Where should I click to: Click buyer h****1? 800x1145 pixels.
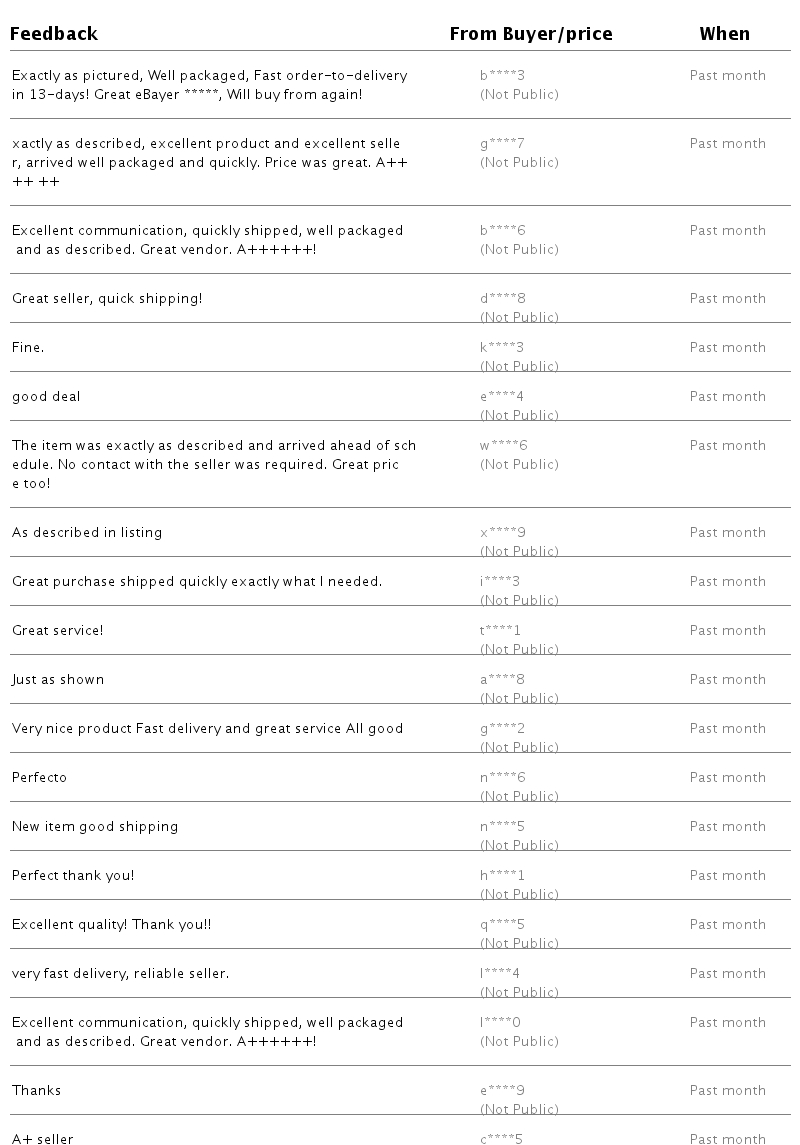tap(502, 875)
